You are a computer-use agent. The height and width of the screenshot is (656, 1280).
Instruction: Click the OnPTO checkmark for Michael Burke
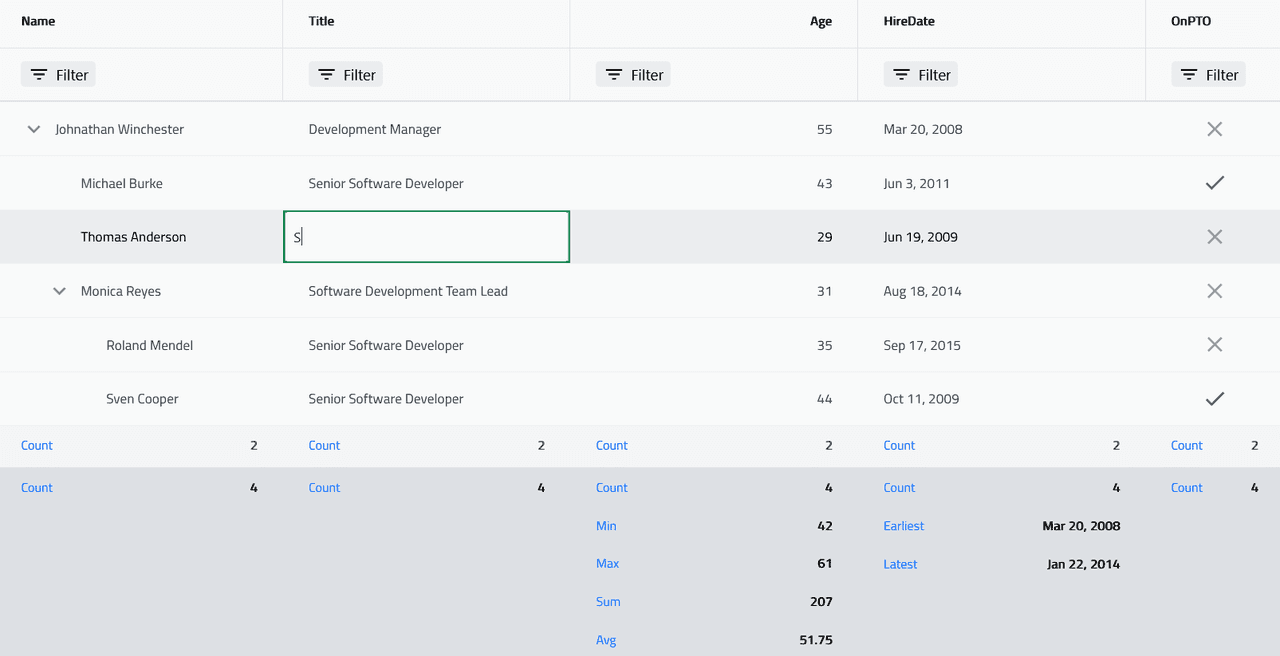pyautogui.click(x=1215, y=183)
